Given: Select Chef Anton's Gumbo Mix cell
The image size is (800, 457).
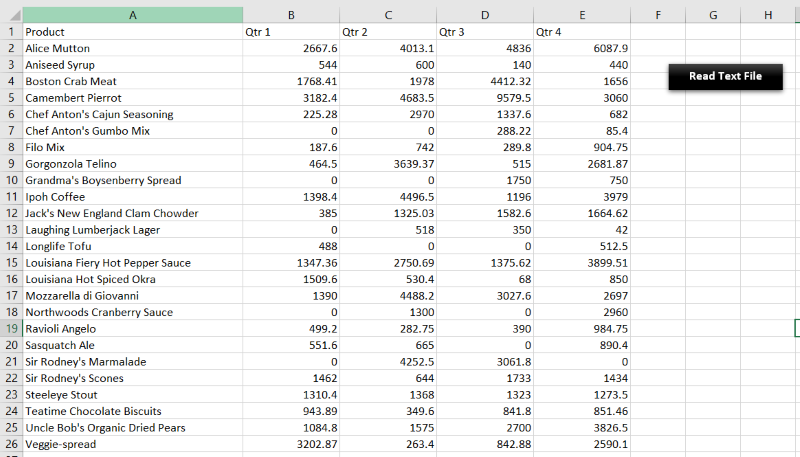Looking at the screenshot, I should click(133, 131).
